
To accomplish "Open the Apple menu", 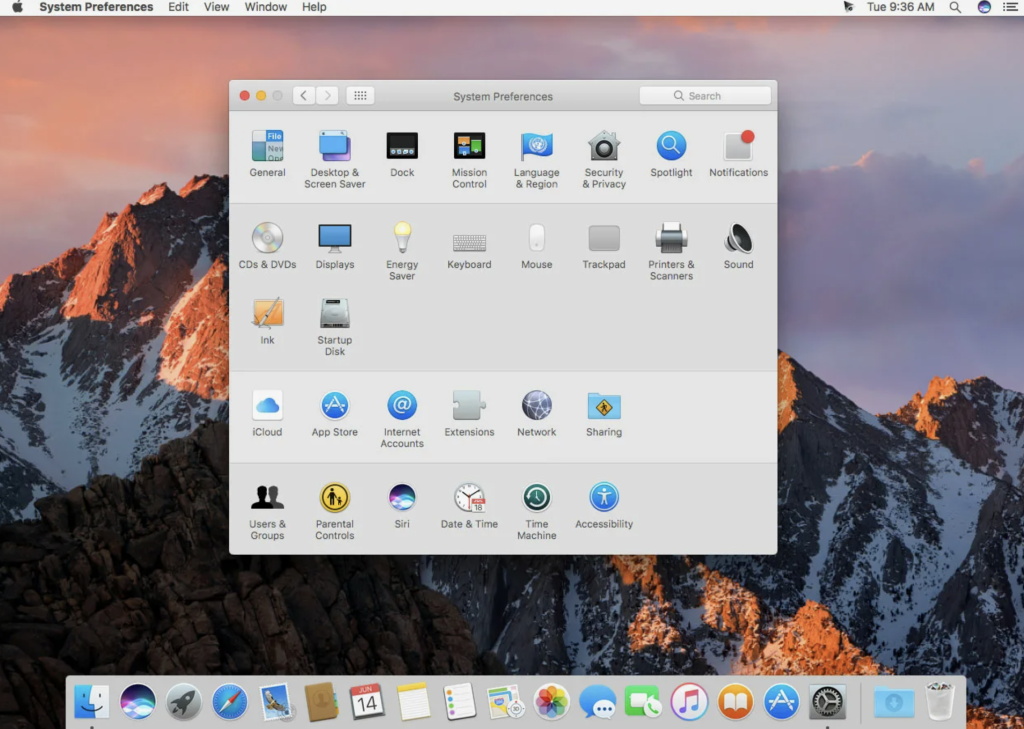I will pyautogui.click(x=18, y=7).
